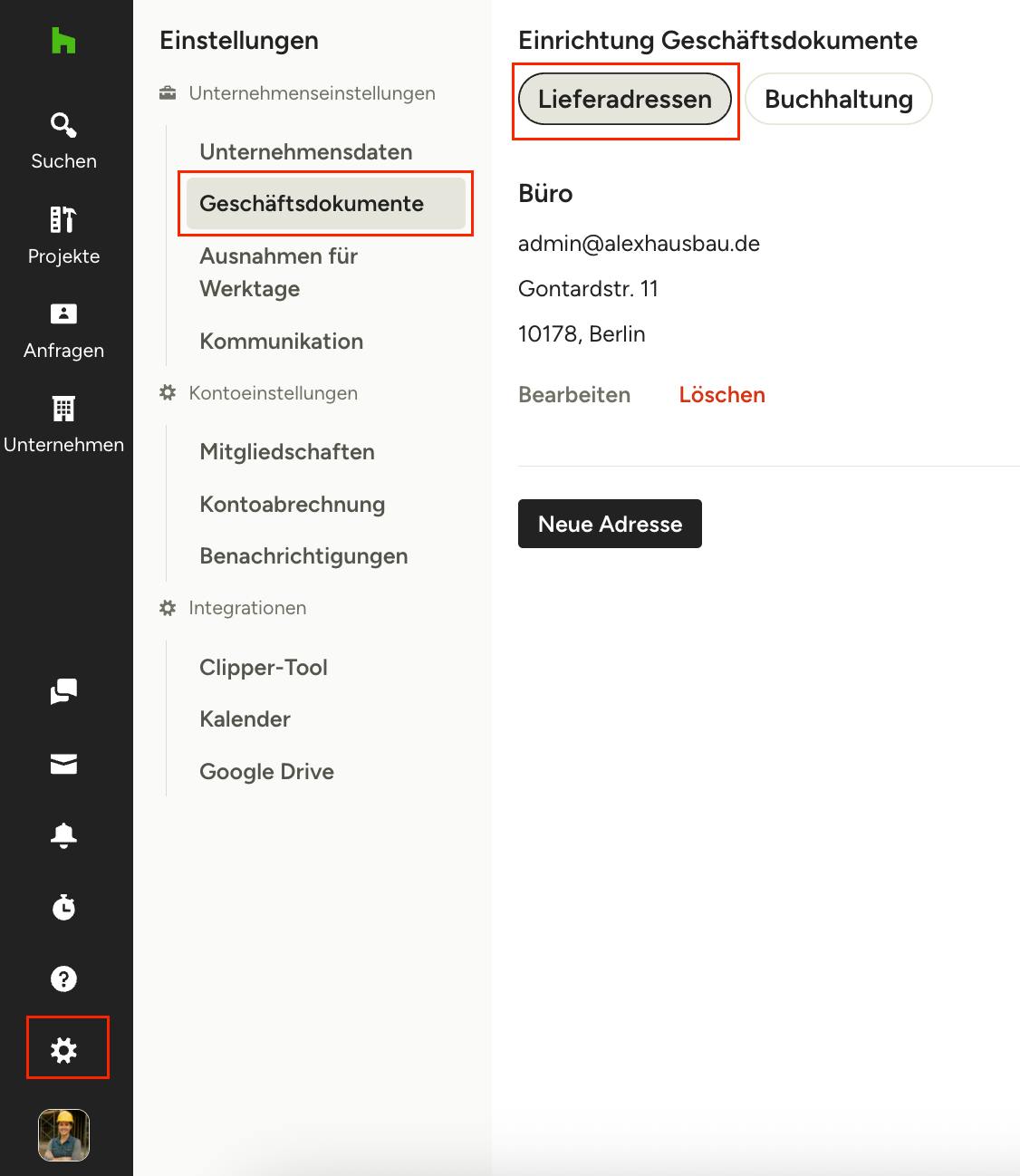Click Bearbeiten for the Büro address

[574, 395]
